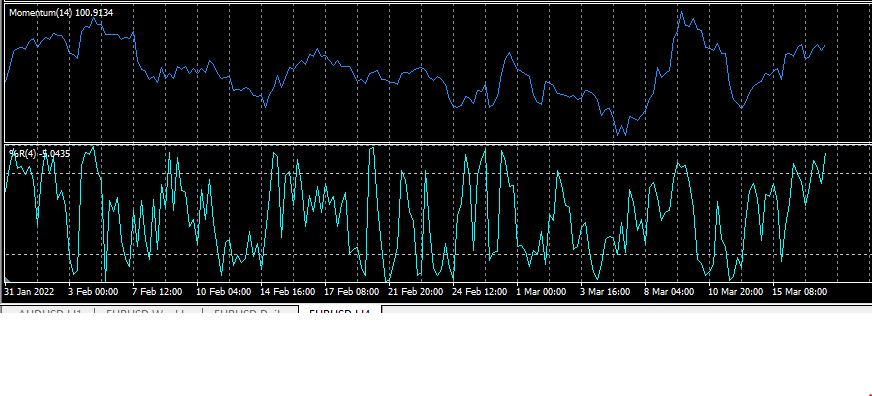The height and width of the screenshot is (396, 872).
Task: Click the 1 Mar 00:00 time label
Action: [541, 291]
